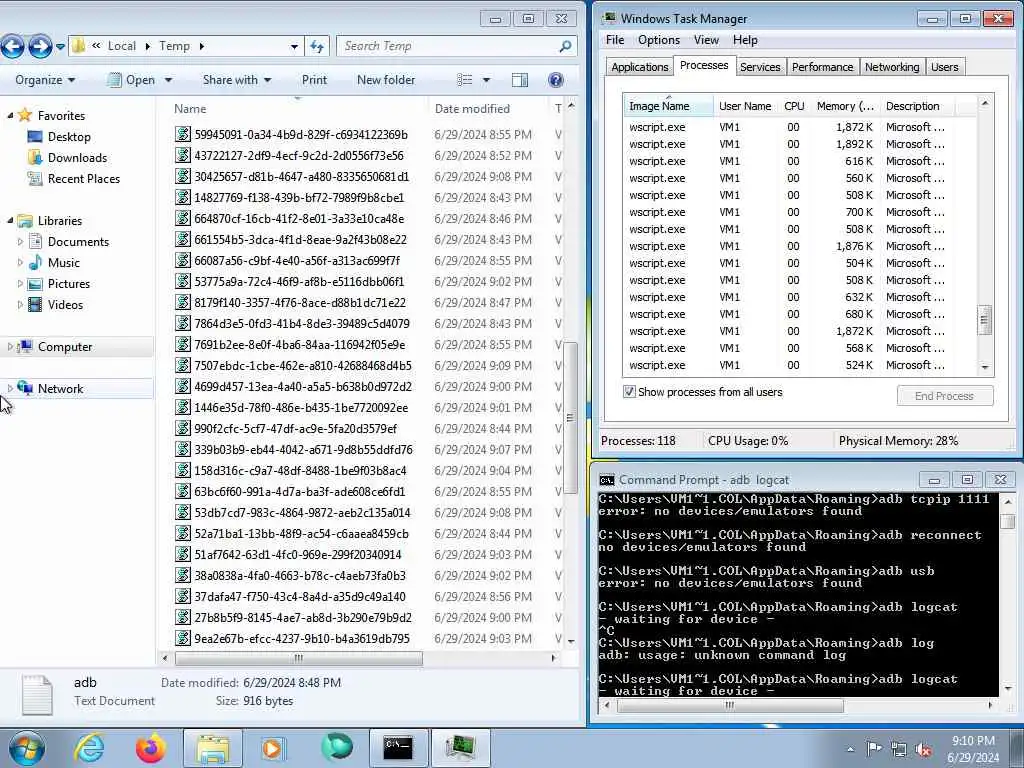Toggle Show processes from all users checkbox
This screenshot has height=768, width=1024.
629,392
